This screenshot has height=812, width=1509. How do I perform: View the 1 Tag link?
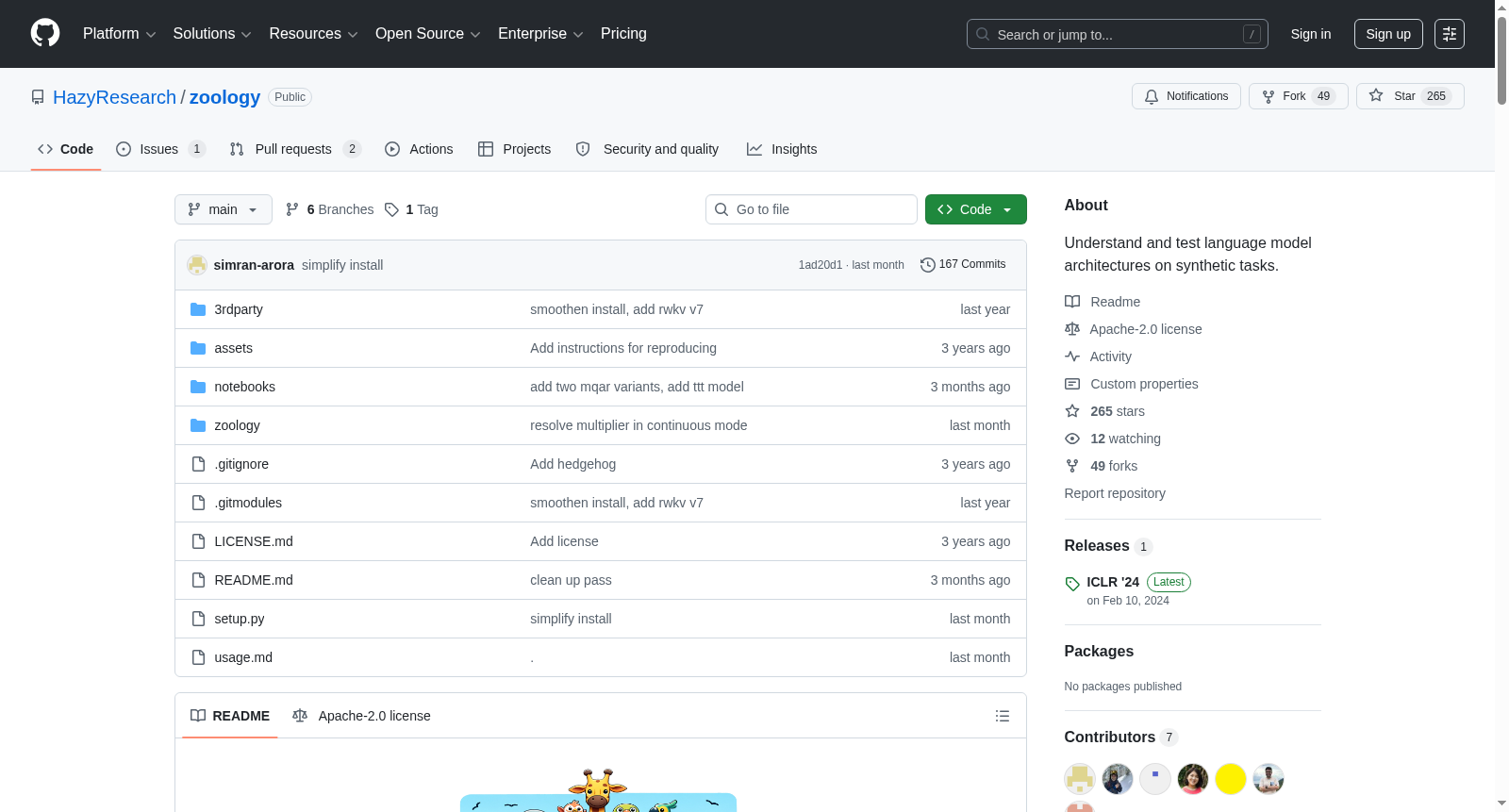pyautogui.click(x=411, y=209)
